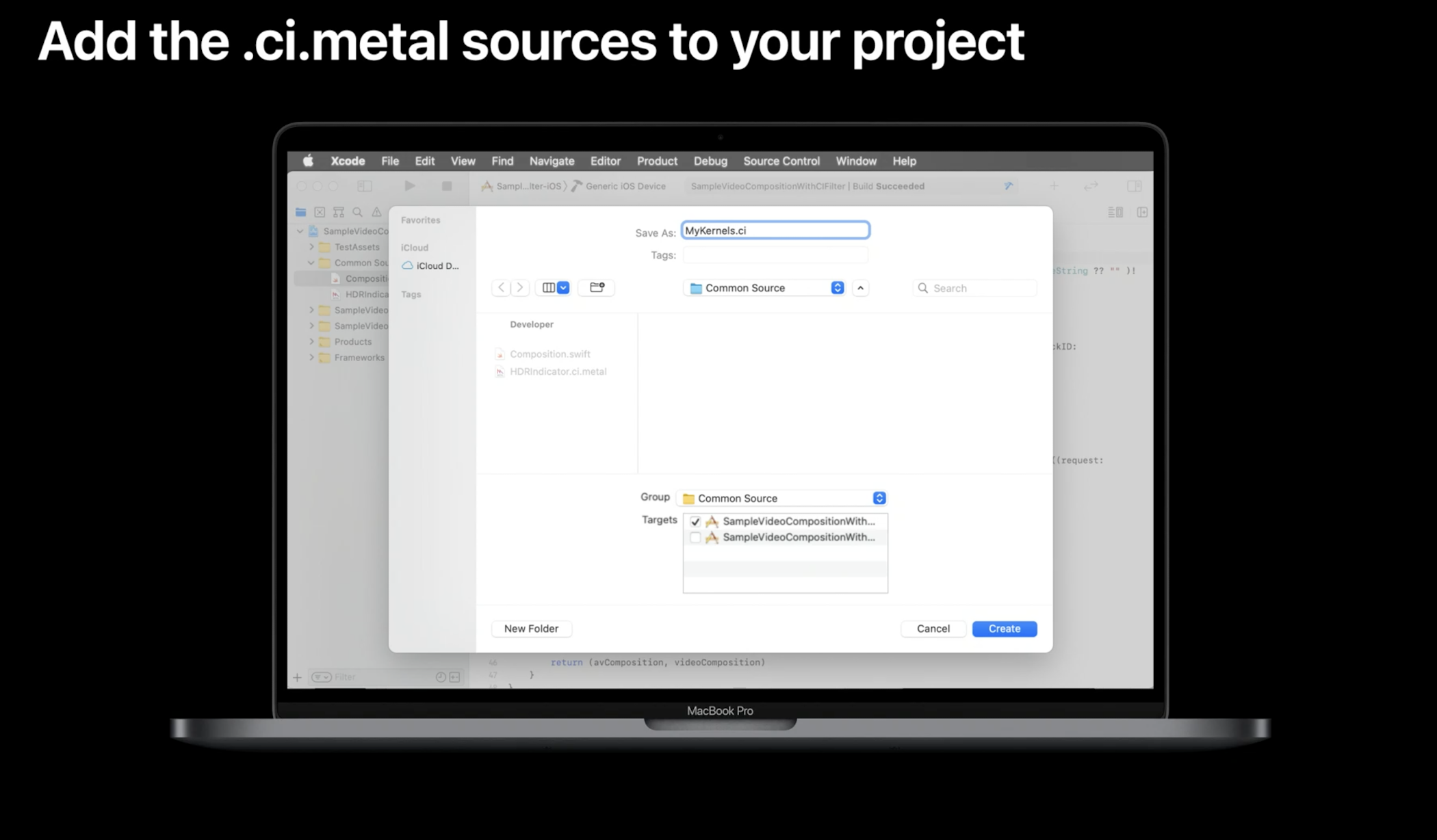Image resolution: width=1437 pixels, height=840 pixels.
Task: Open the Navigate menu
Action: pyautogui.click(x=552, y=161)
